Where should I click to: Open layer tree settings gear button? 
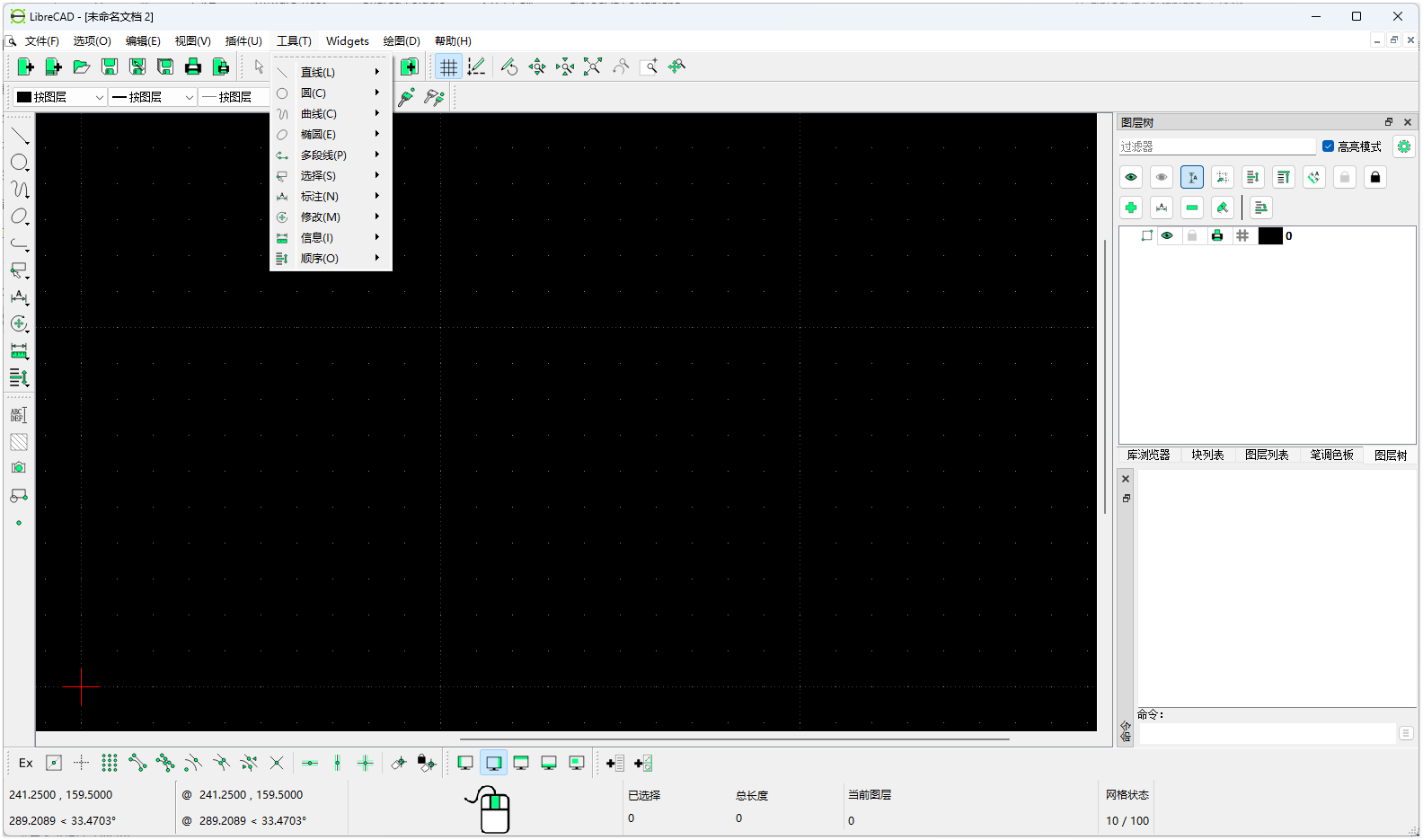(x=1403, y=146)
